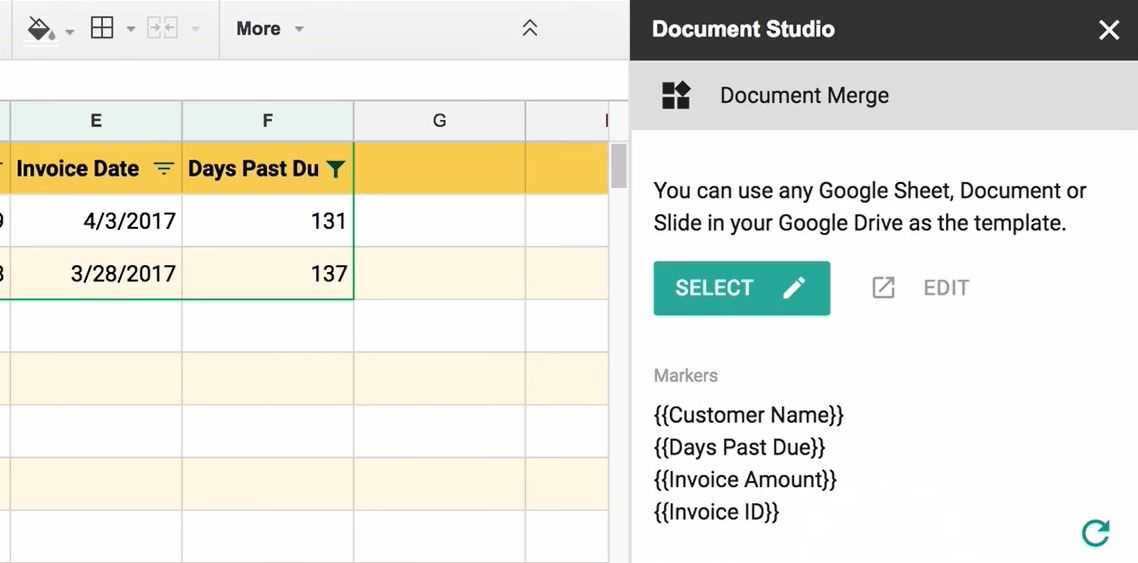Screen dimensions: 1138x563
Task: Expand the fill color dropdown arrow
Action: click(70, 31)
